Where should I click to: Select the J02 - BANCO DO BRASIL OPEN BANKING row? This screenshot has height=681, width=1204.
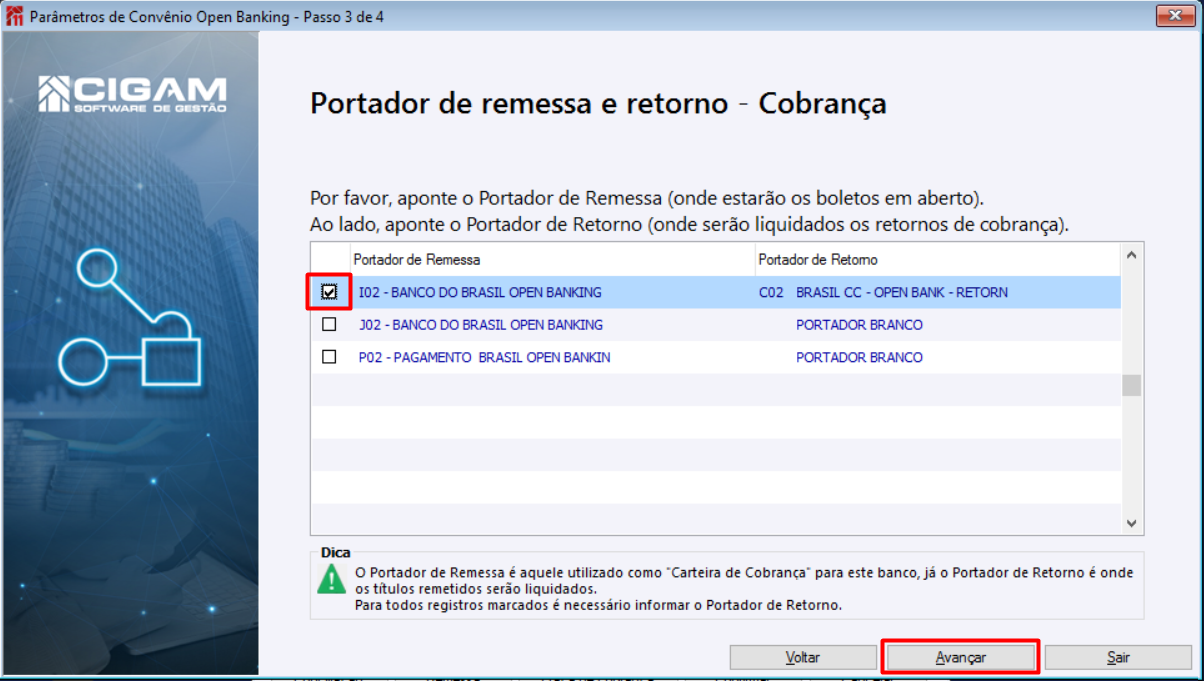tap(715, 325)
